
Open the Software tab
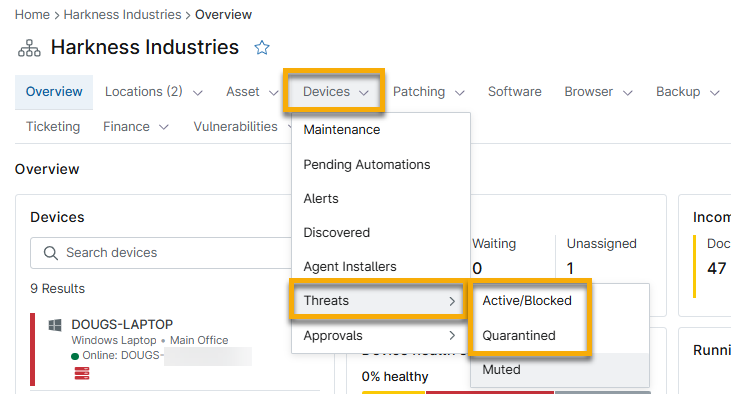click(x=515, y=92)
